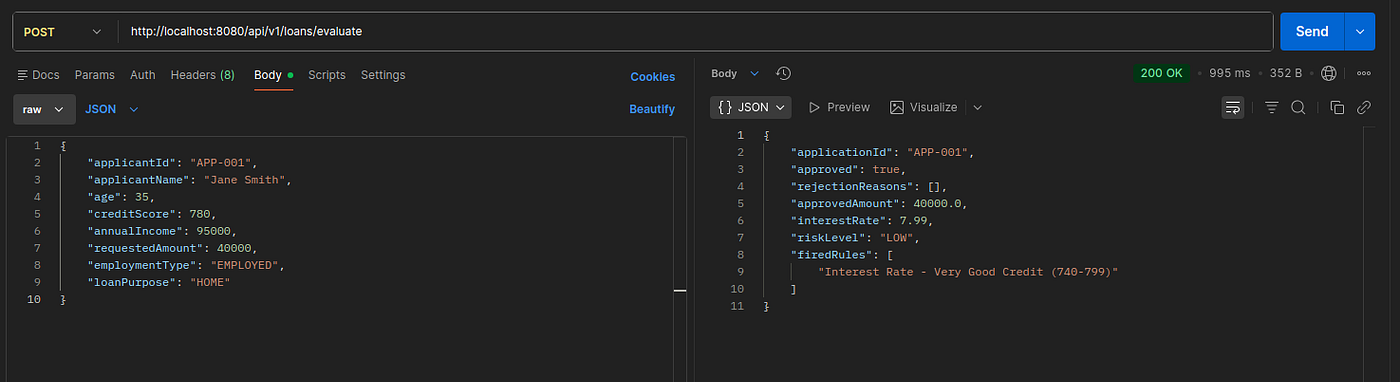Search within the response body
Image resolution: width=1400 pixels, height=382 pixels.
pyautogui.click(x=1298, y=107)
